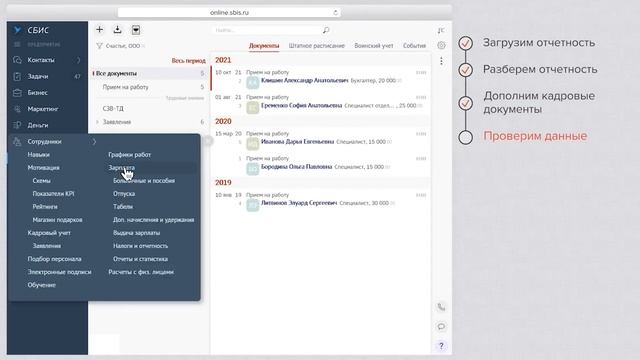Select Больничные и пособия menu item

[144, 181]
